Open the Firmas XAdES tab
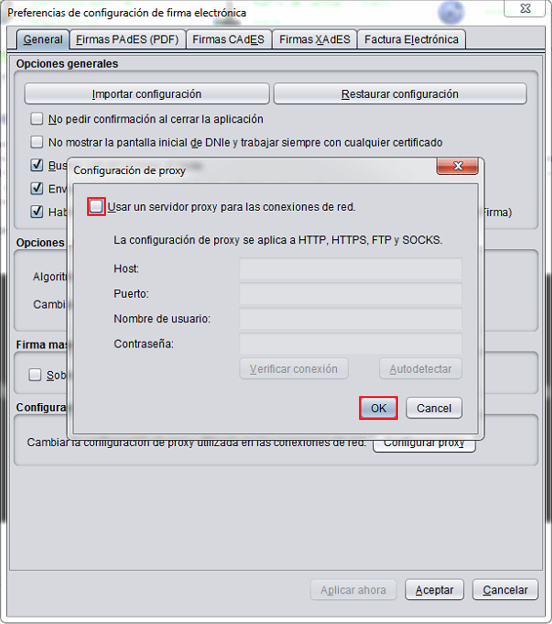The height and width of the screenshot is (624, 552). tap(314, 39)
